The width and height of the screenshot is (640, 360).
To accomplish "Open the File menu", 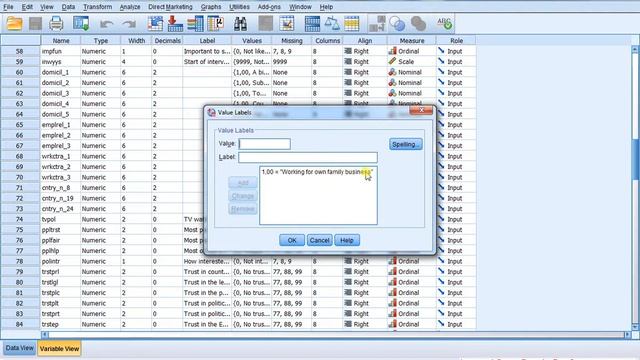I will tap(8, 7).
